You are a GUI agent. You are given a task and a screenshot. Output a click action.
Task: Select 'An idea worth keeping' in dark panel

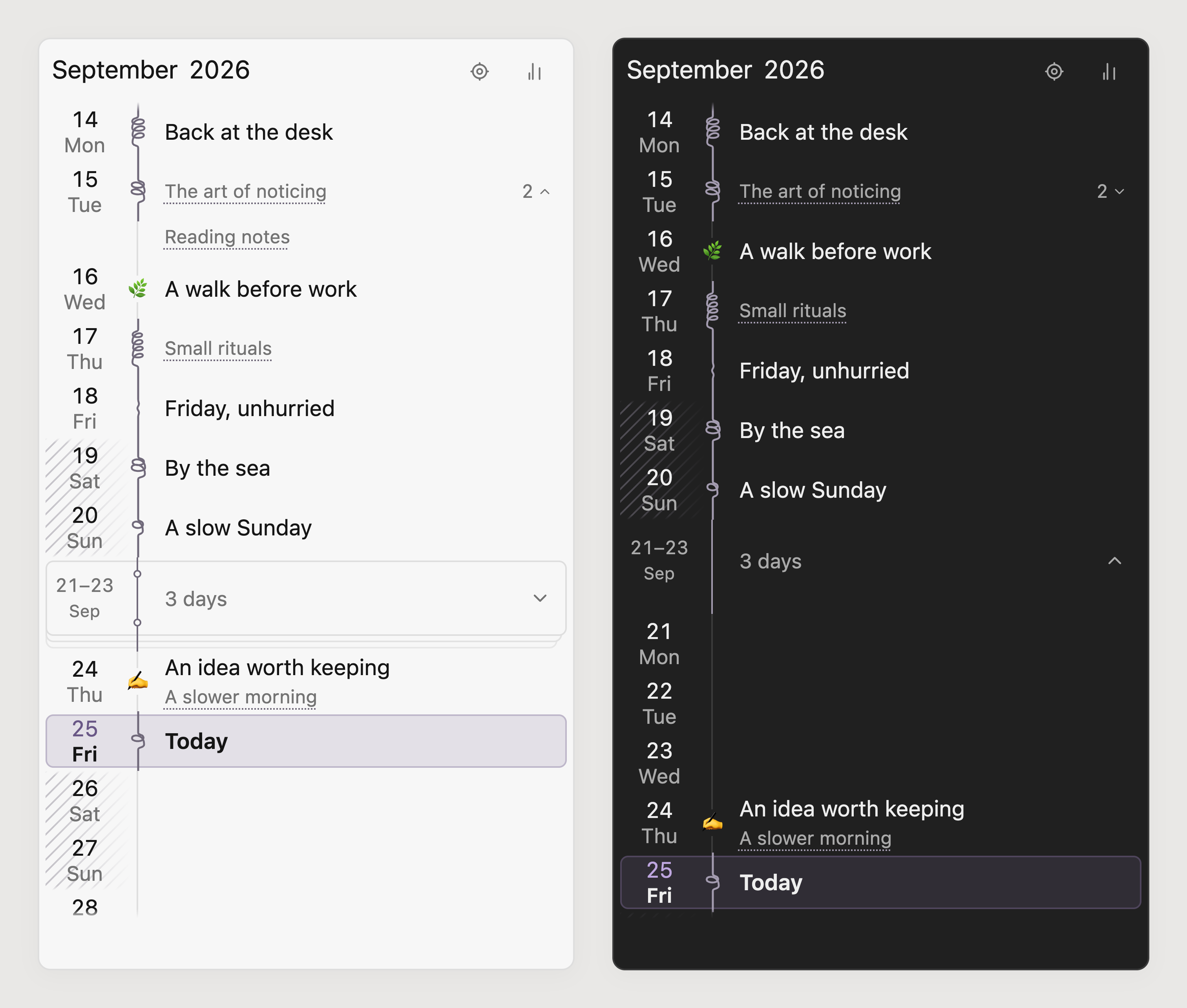click(851, 809)
